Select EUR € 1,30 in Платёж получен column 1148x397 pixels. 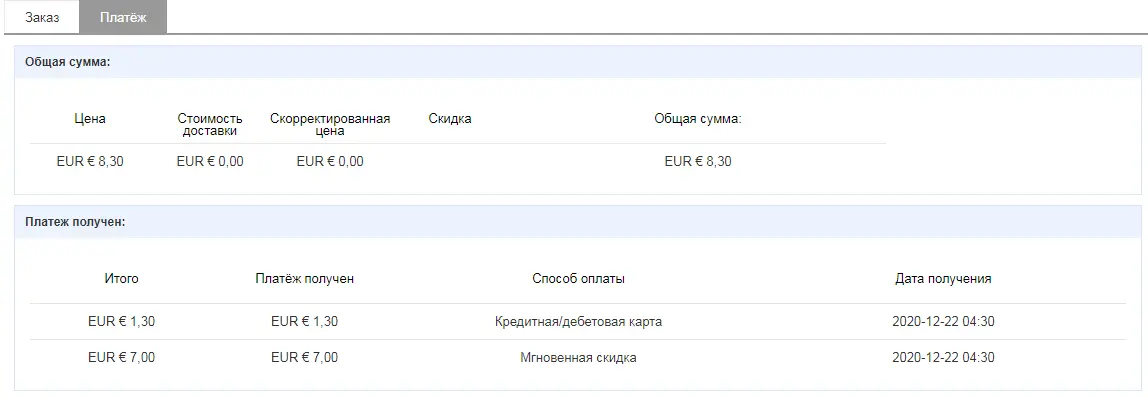pyautogui.click(x=305, y=322)
